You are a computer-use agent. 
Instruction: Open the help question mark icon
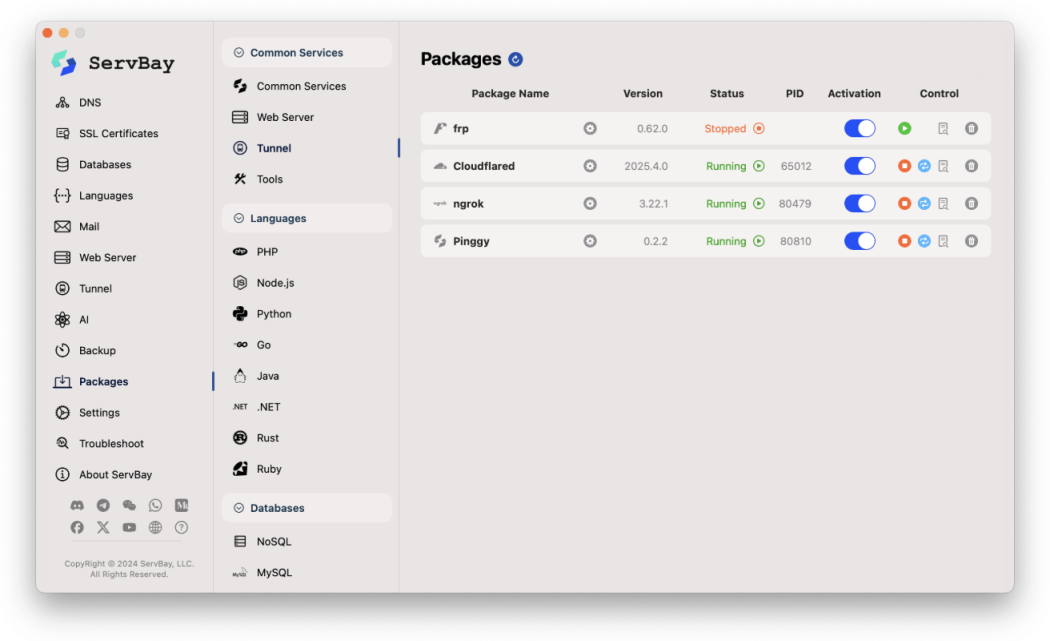[181, 527]
